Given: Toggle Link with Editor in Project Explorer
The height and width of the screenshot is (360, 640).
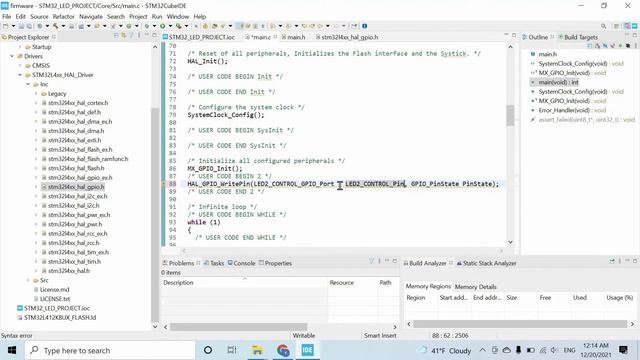Looking at the screenshot, I should tap(124, 36).
